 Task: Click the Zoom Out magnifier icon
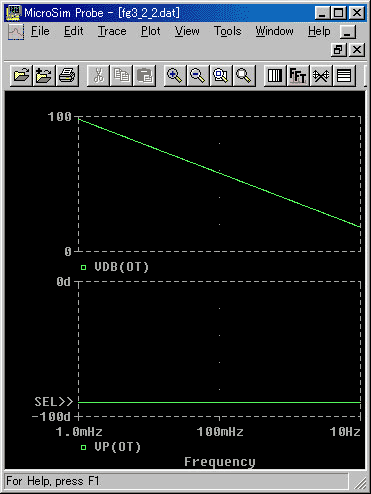[198, 75]
